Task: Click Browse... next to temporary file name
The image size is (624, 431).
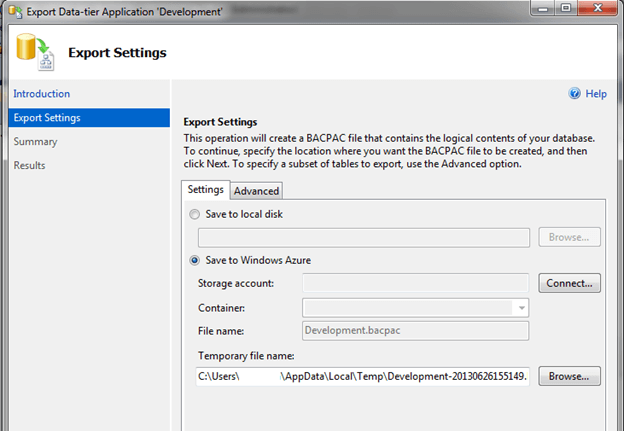Action: [x=569, y=376]
